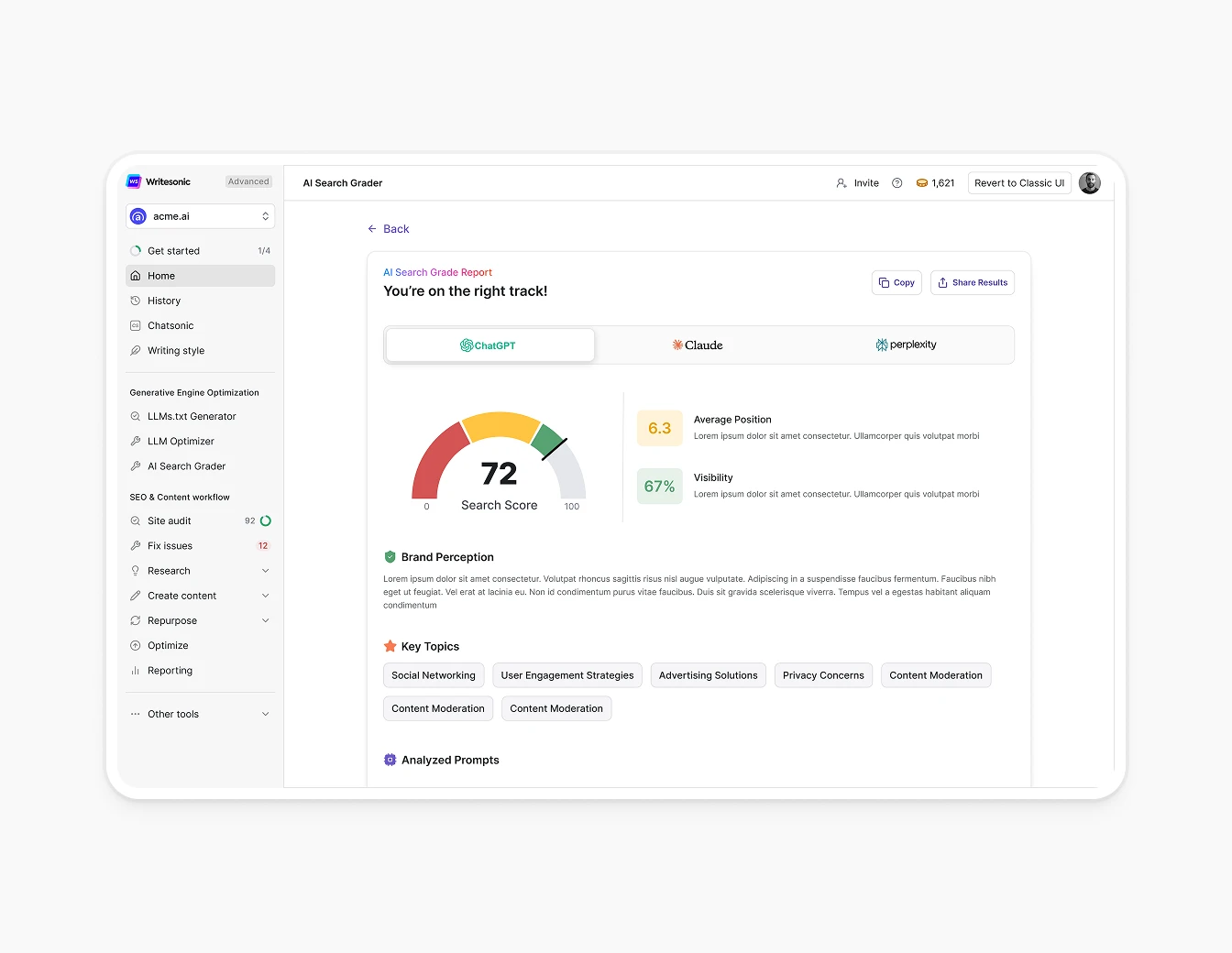
Task: Open the LLM Optimizer tool
Action: click(x=180, y=441)
